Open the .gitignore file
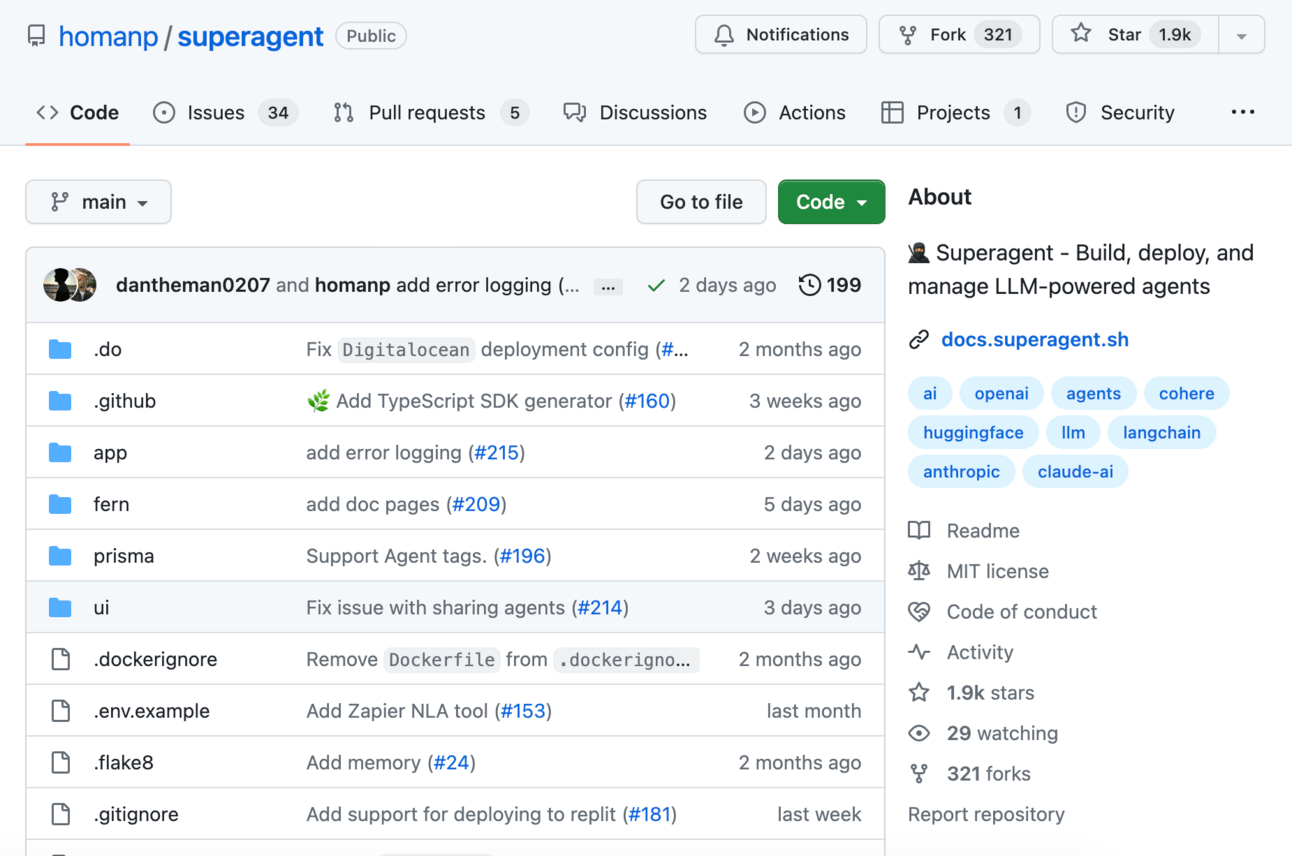Image resolution: width=1292 pixels, height=856 pixels. click(x=136, y=814)
